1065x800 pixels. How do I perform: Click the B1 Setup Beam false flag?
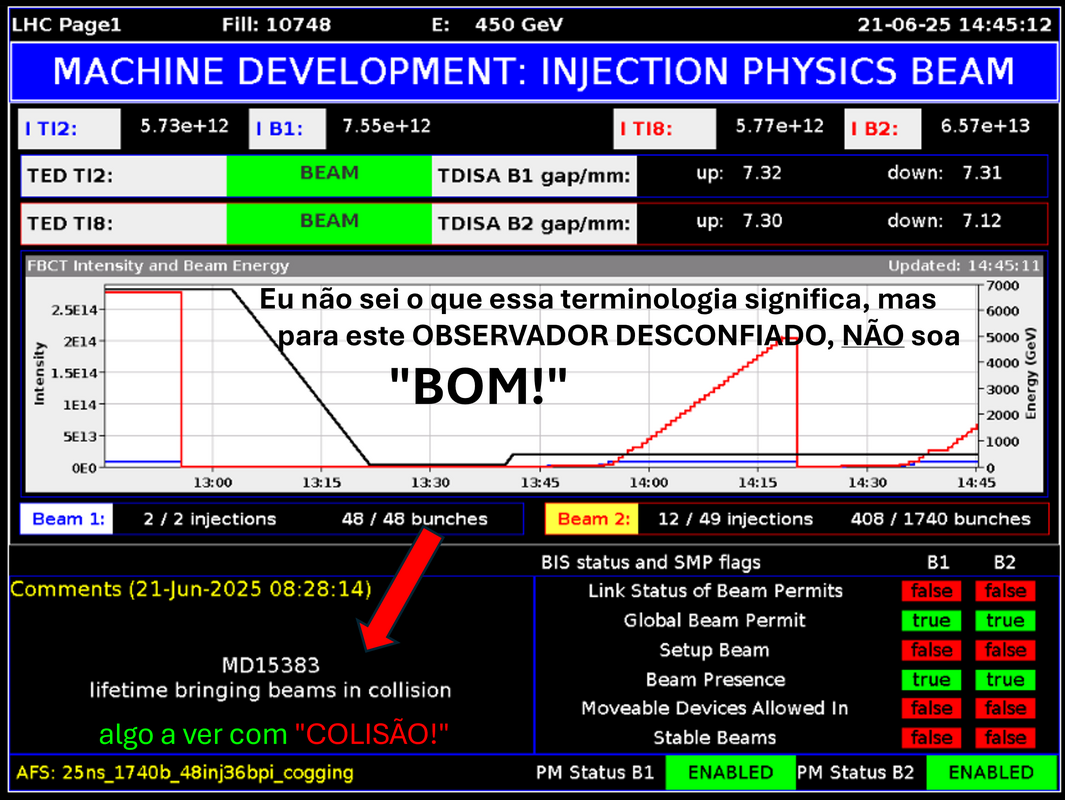(x=931, y=650)
